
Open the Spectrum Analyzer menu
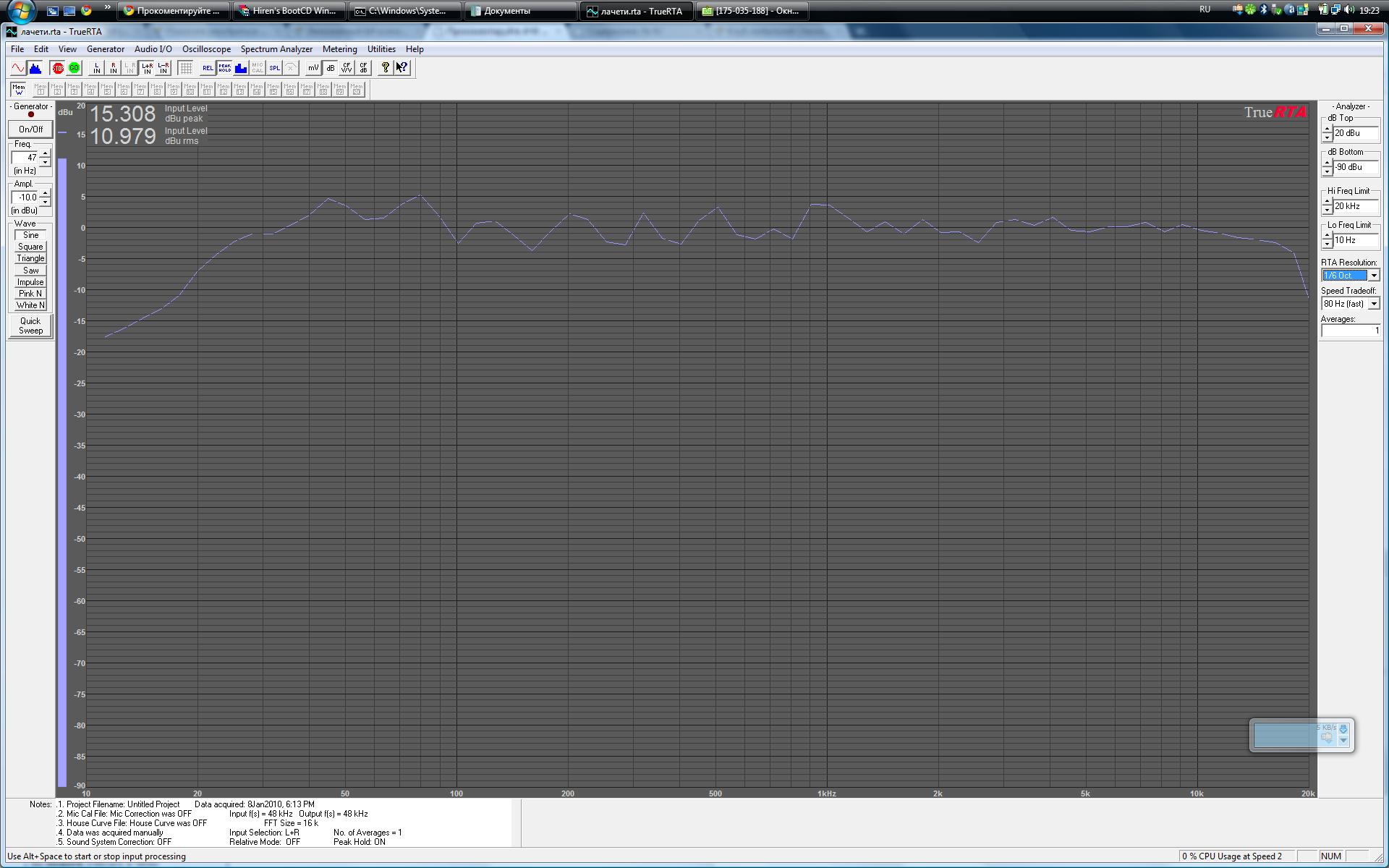point(276,49)
